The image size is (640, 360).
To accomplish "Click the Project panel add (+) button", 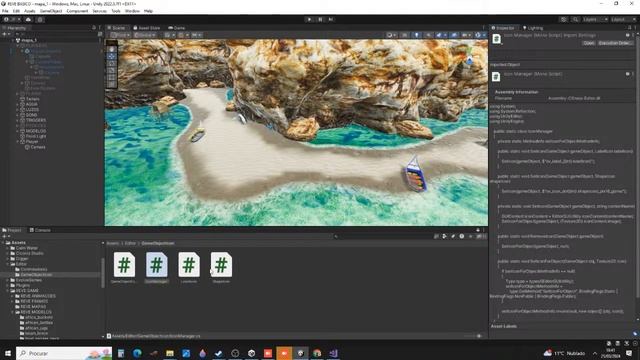I will point(6,236).
